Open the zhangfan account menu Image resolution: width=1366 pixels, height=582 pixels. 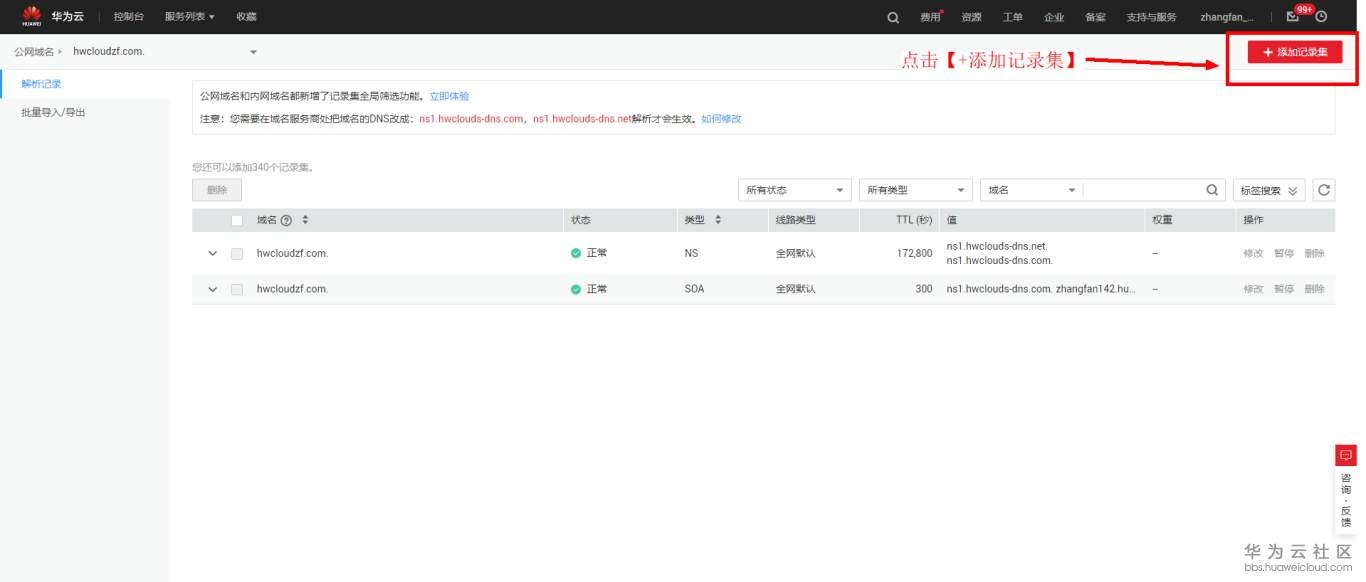pos(1227,17)
